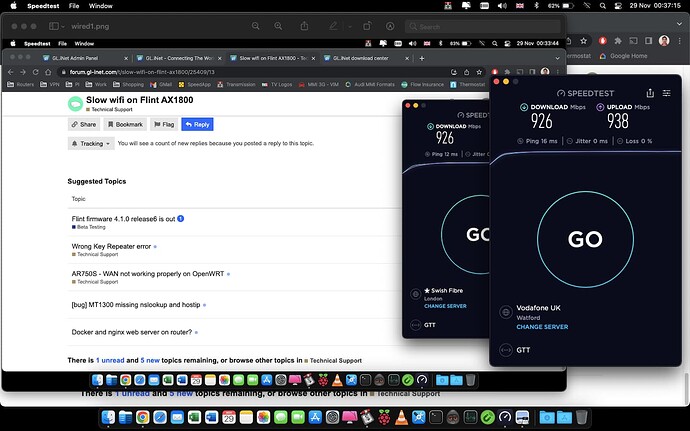Expand Chrome tab search chevron above profile avatar
Viewport: 690px width, 431px height.
(x=679, y=24)
